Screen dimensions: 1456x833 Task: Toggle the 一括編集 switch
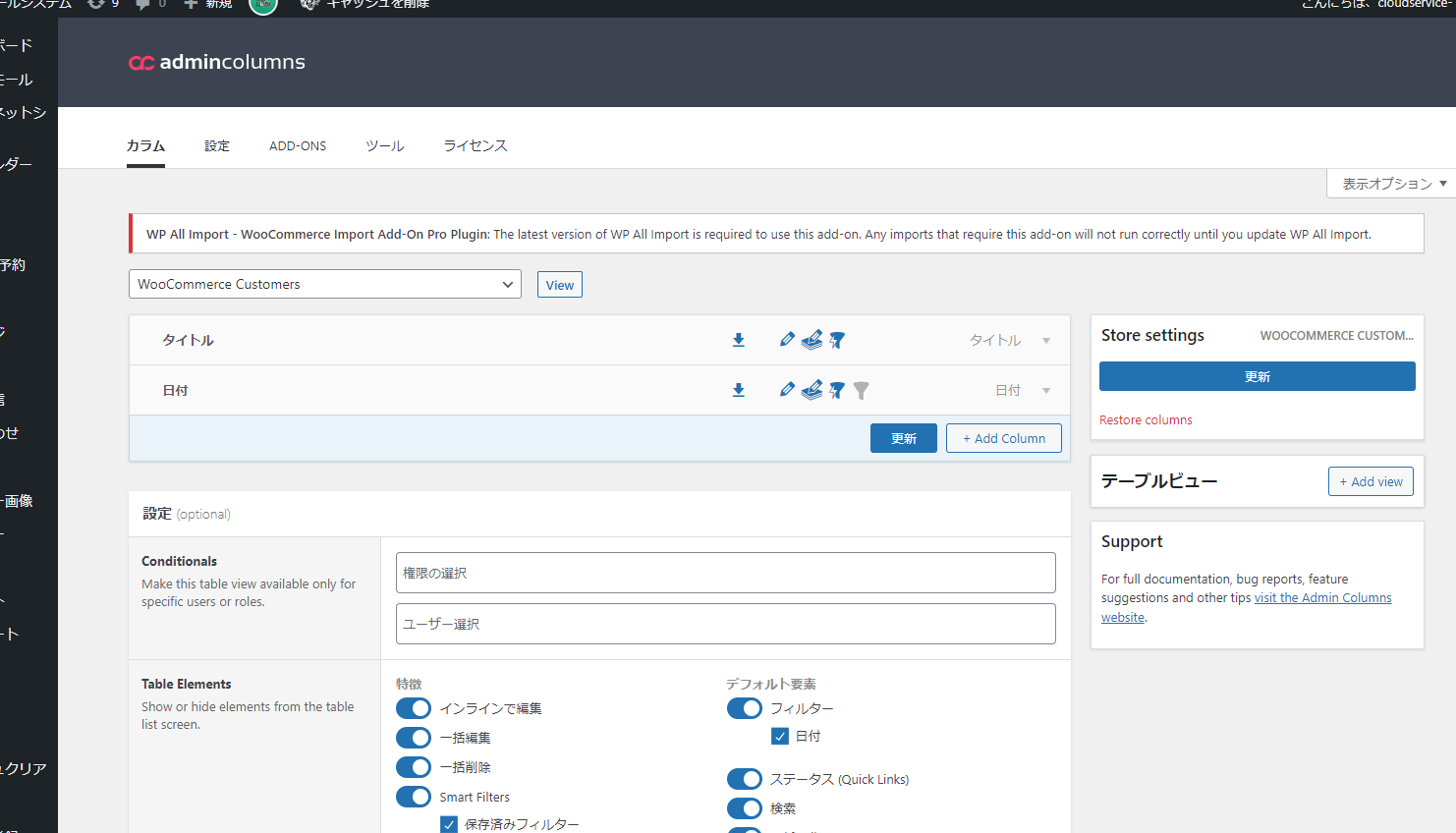[414, 738]
